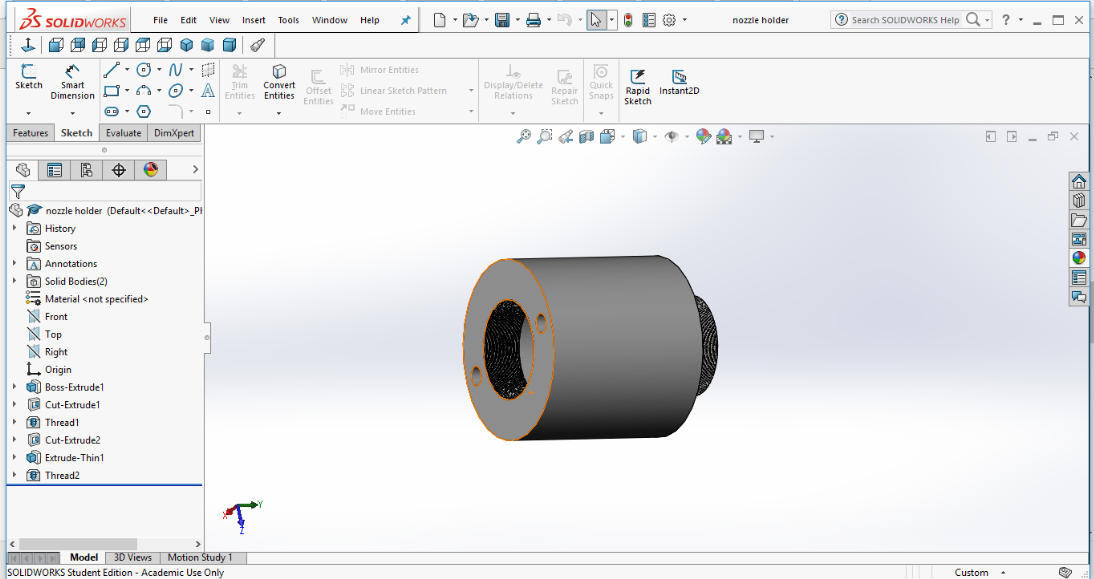Select the Line sketch tool
The height and width of the screenshot is (579, 1094).
point(112,70)
